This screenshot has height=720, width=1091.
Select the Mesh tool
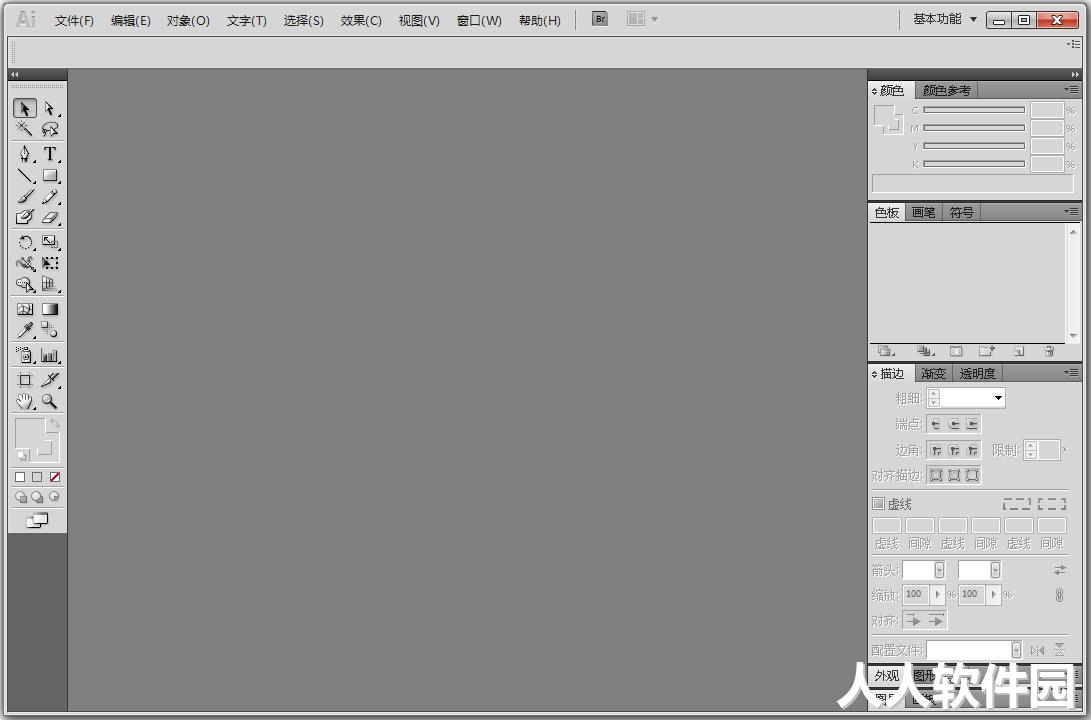tap(24, 309)
